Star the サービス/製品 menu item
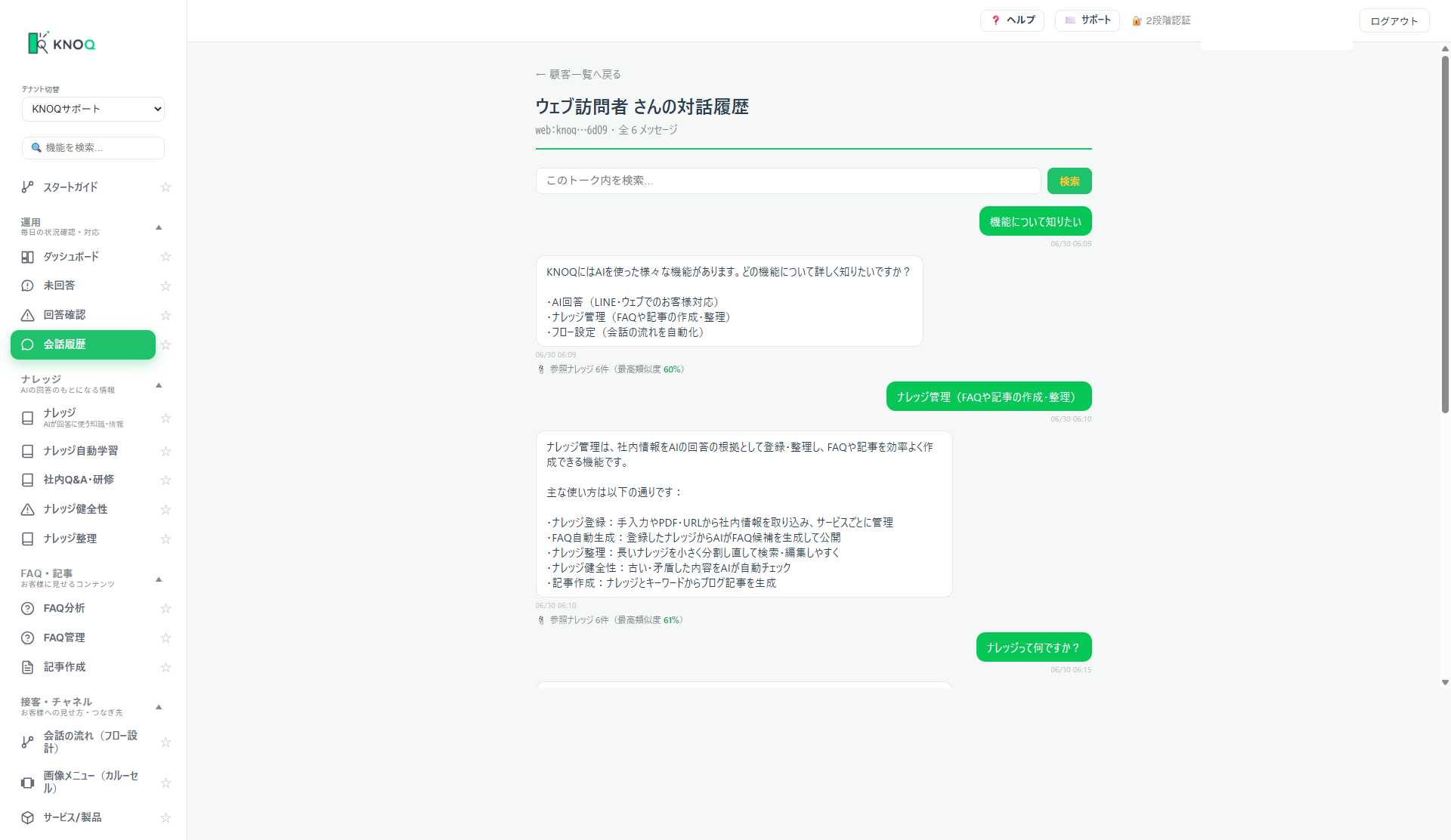 tap(166, 817)
